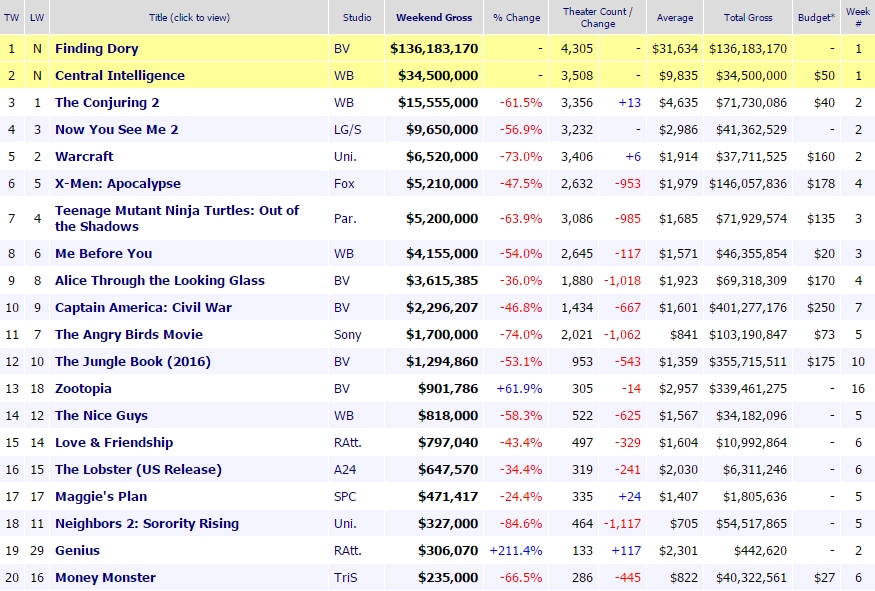Screen dimensions: 875x591
Task: Click the $31,634 average value
Action: (x=675, y=49)
